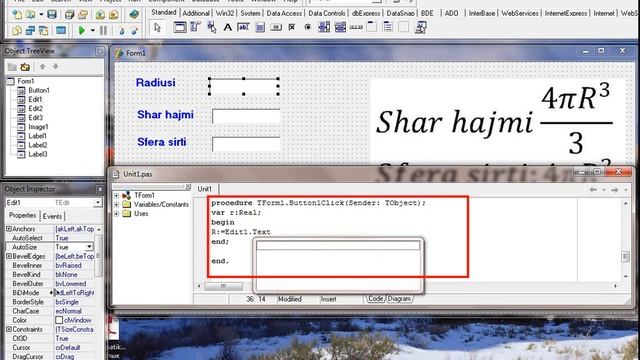640x360 pixels.
Task: Click the Save All toolbar icon
Action: (69, 15)
